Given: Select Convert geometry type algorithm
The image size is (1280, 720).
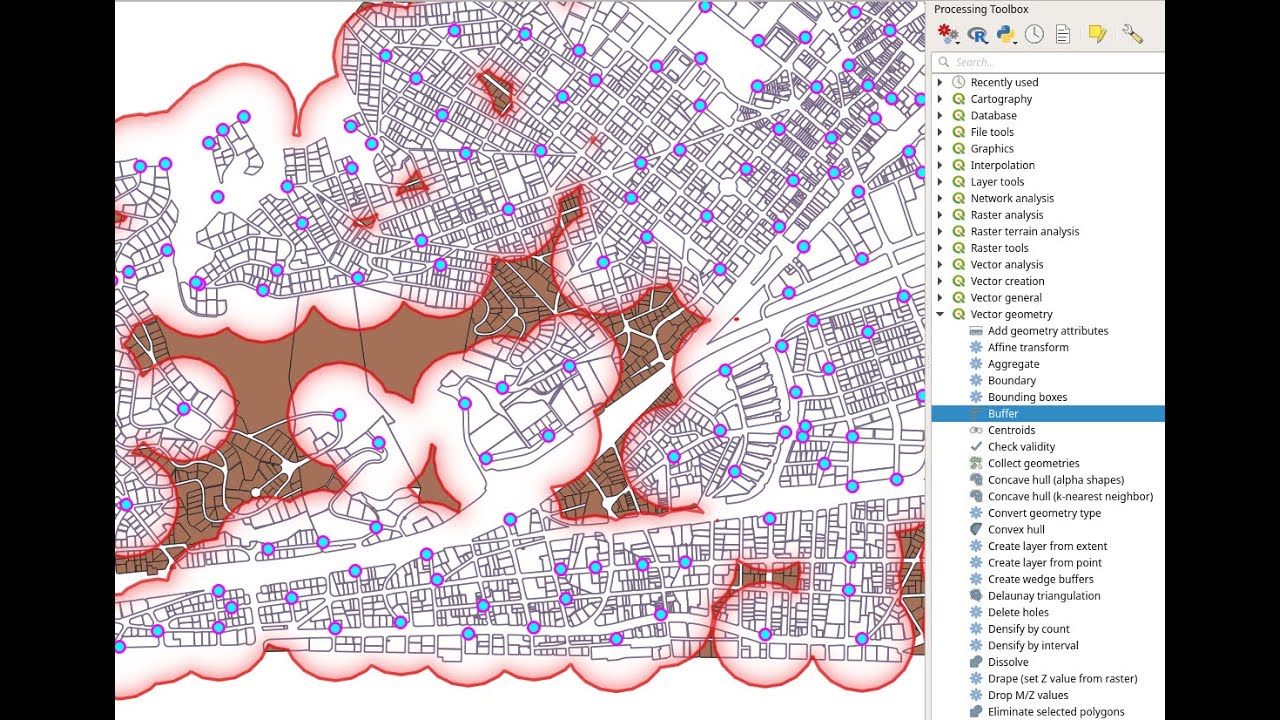Looking at the screenshot, I should click(x=1044, y=513).
